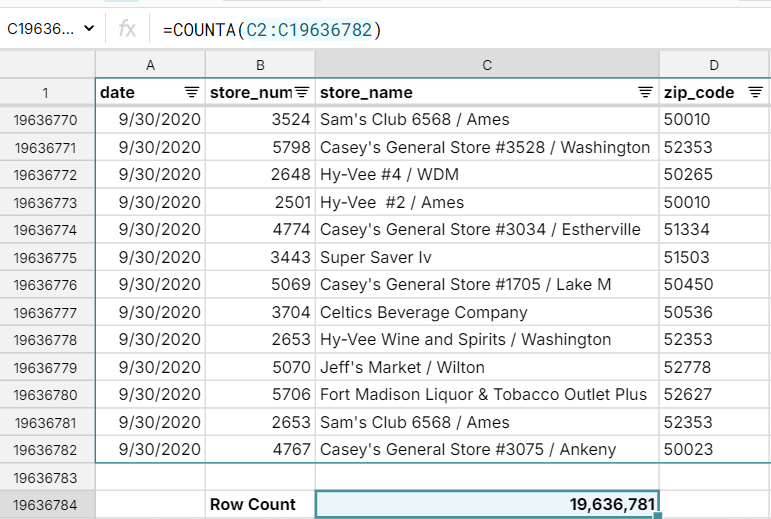Open filter icon in date header
This screenshot has width=771, height=519.
tap(191, 92)
